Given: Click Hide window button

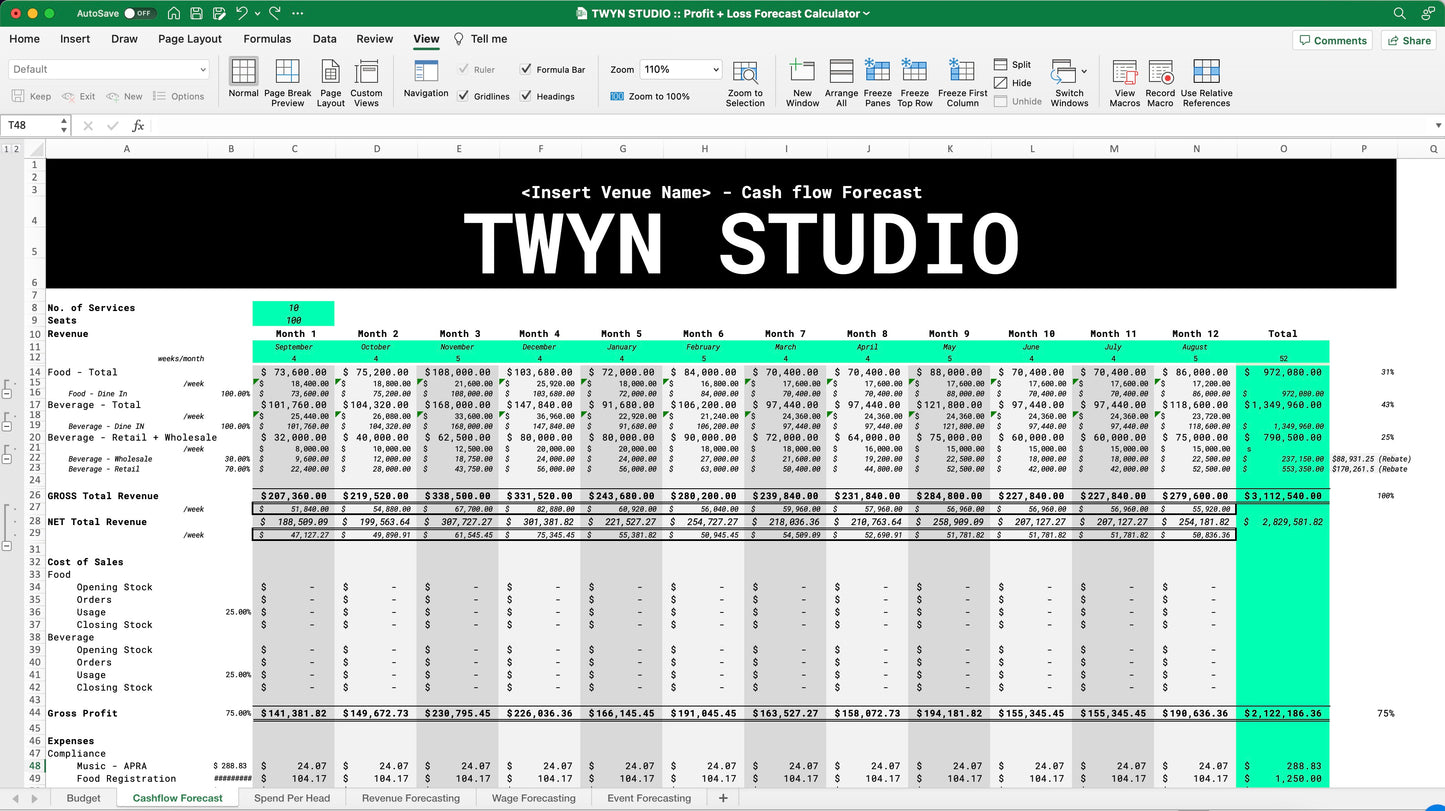Looking at the screenshot, I should [1012, 83].
